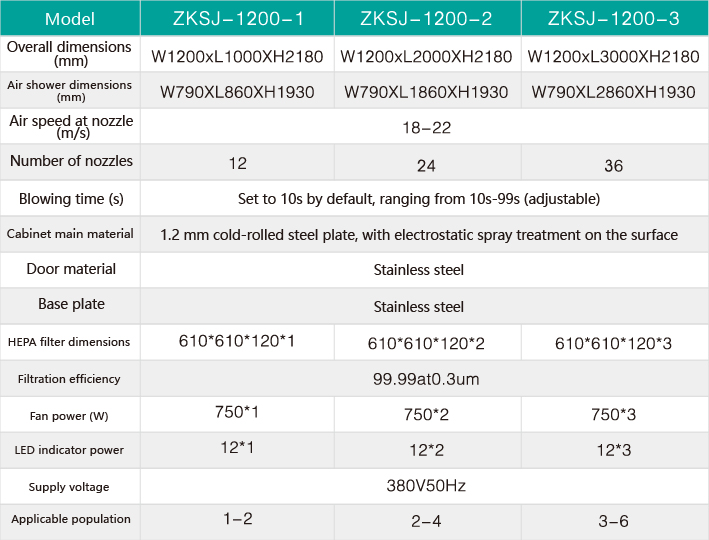Click the 'Model' header cell
The height and width of the screenshot is (540, 709).
click(70, 19)
